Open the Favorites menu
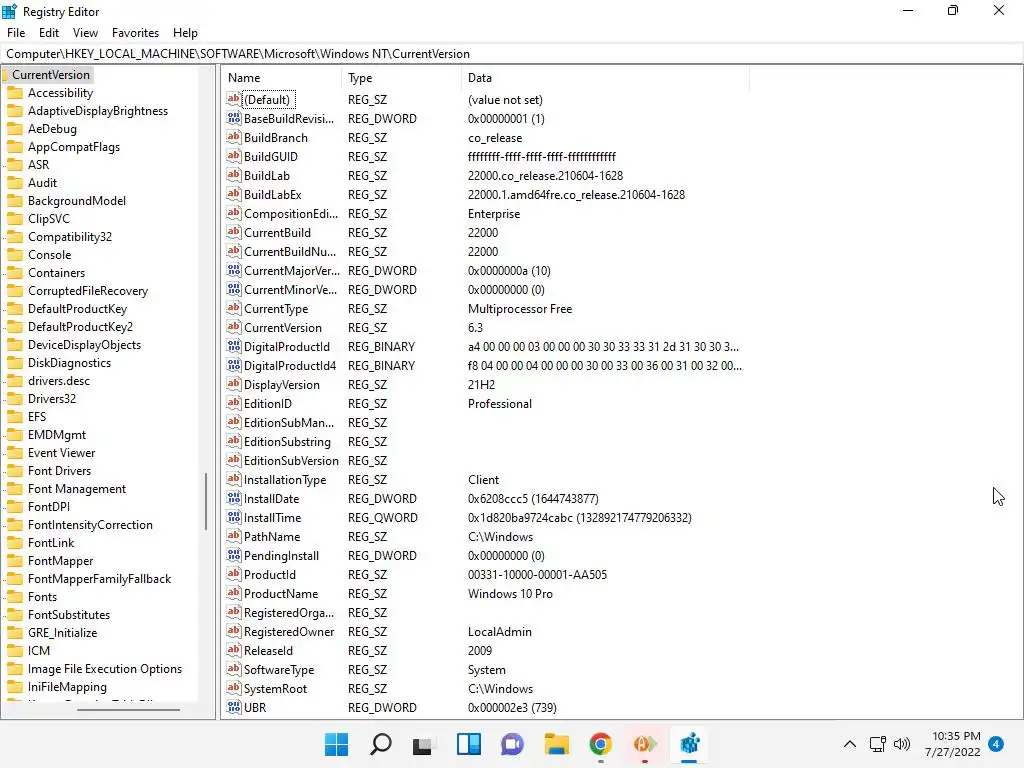This screenshot has width=1024, height=768. click(135, 33)
